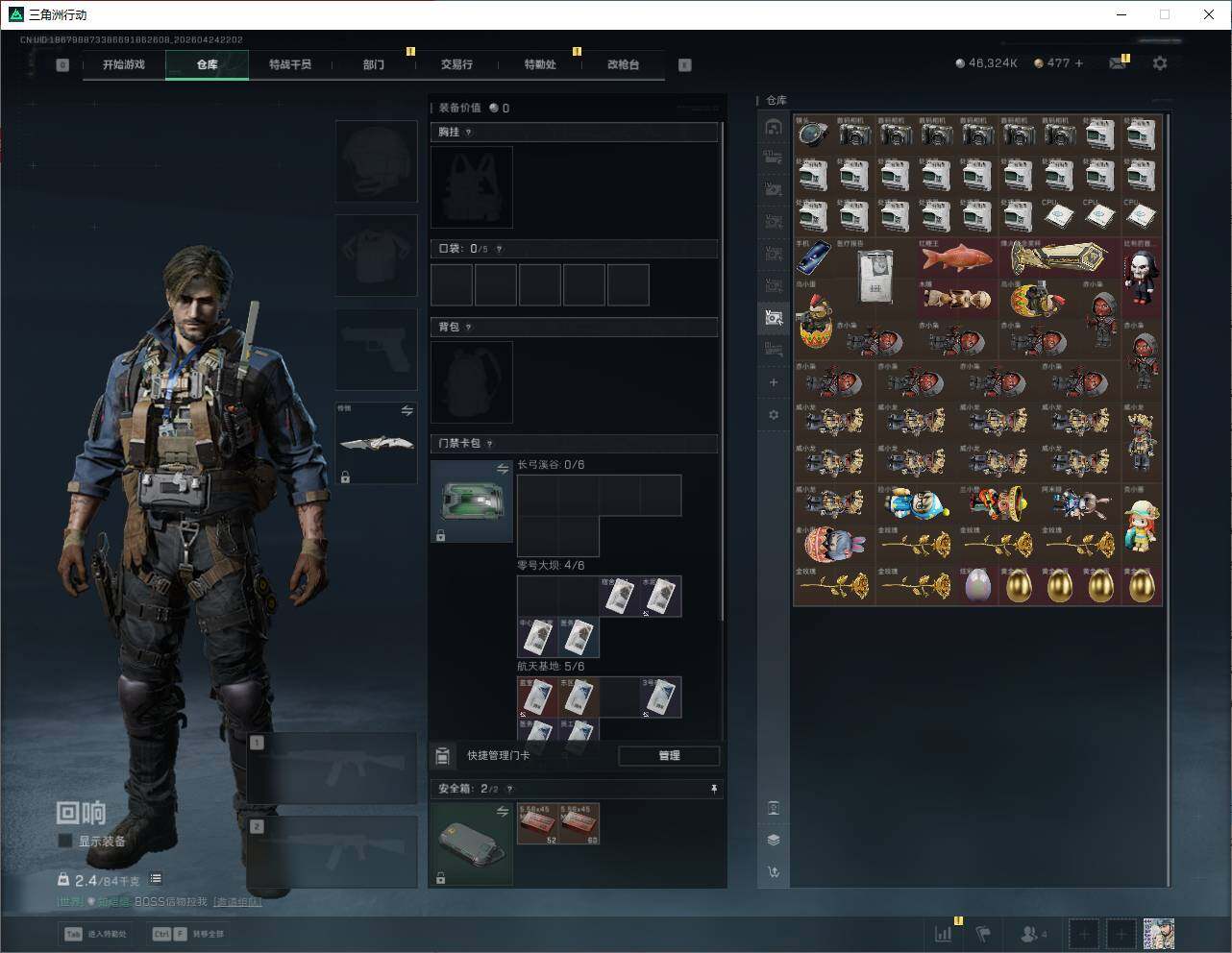This screenshot has height=953, width=1232.
Task: Click the 邀请组队 link
Action: pyautogui.click(x=237, y=902)
